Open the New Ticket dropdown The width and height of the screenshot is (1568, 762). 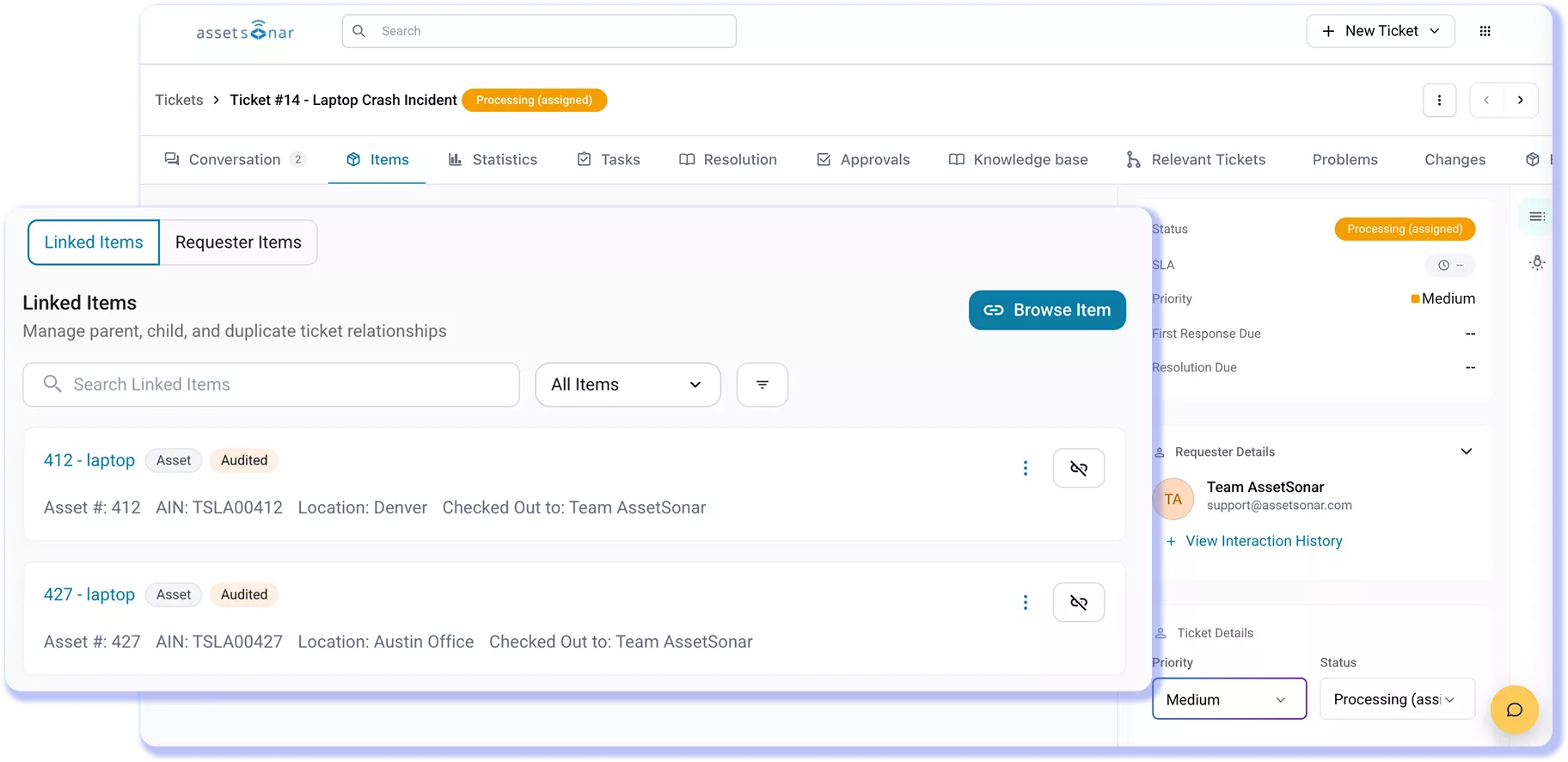(1381, 31)
